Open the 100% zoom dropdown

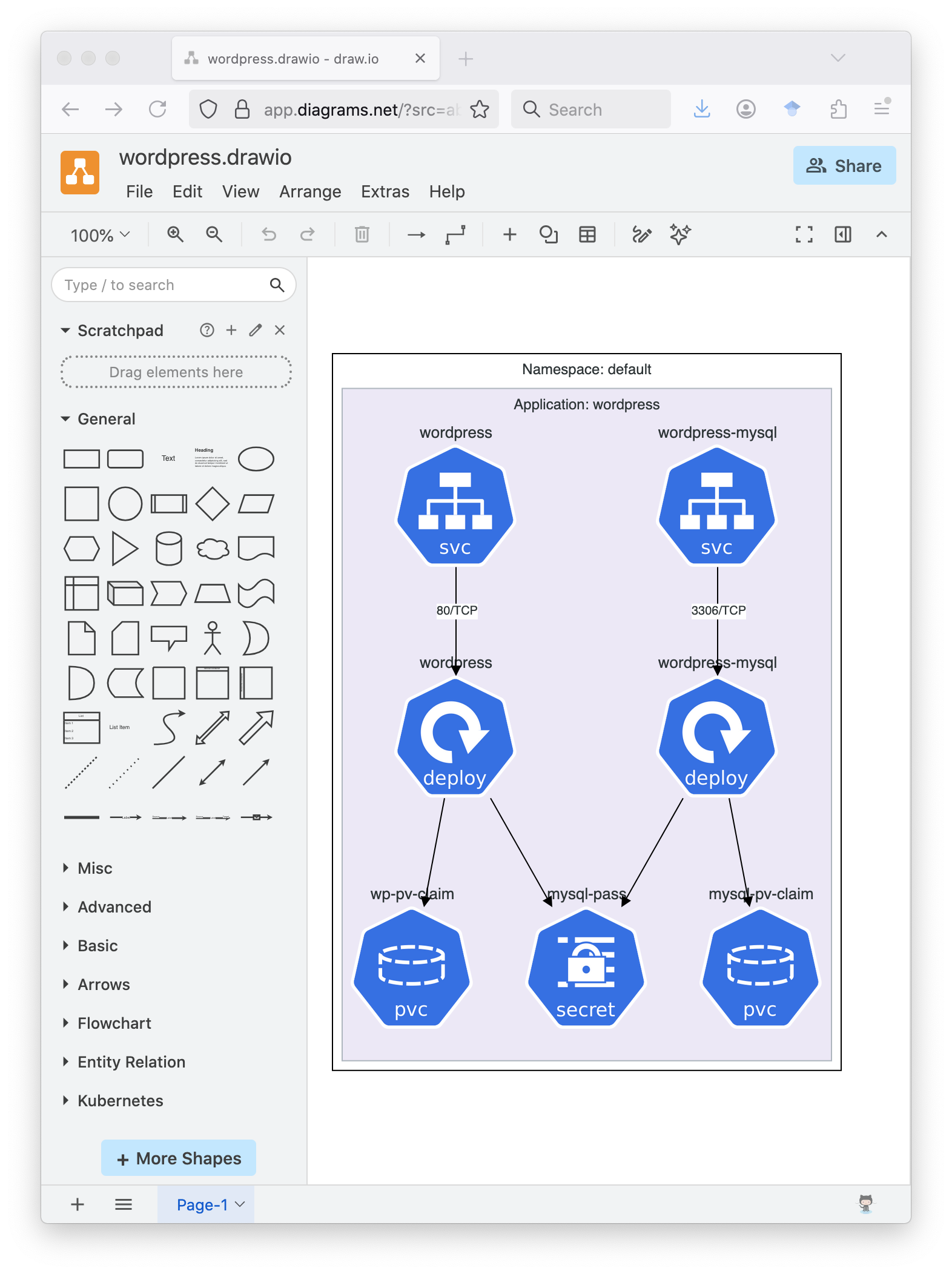[x=101, y=235]
